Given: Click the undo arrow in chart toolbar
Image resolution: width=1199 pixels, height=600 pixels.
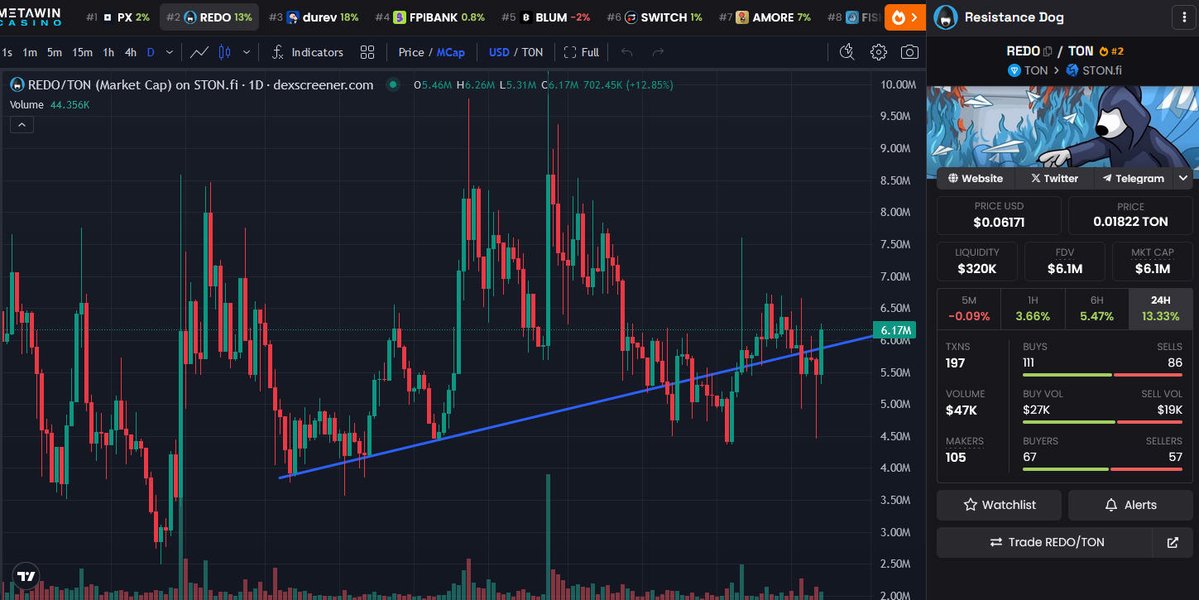Looking at the screenshot, I should point(627,52).
